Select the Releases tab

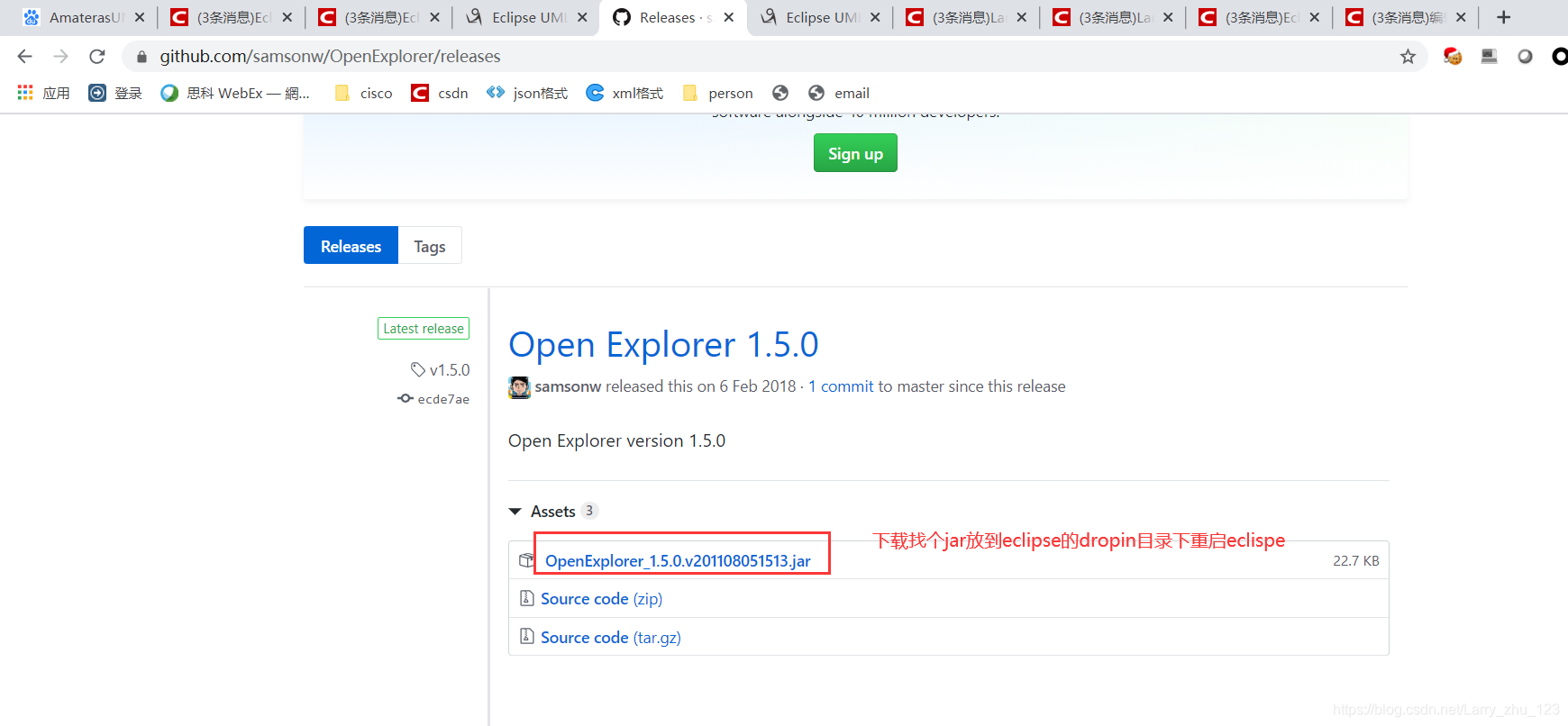pos(351,246)
